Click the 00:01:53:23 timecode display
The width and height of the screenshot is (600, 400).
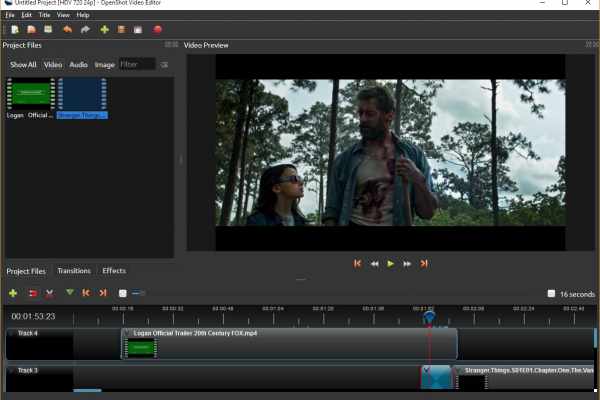tap(33, 317)
